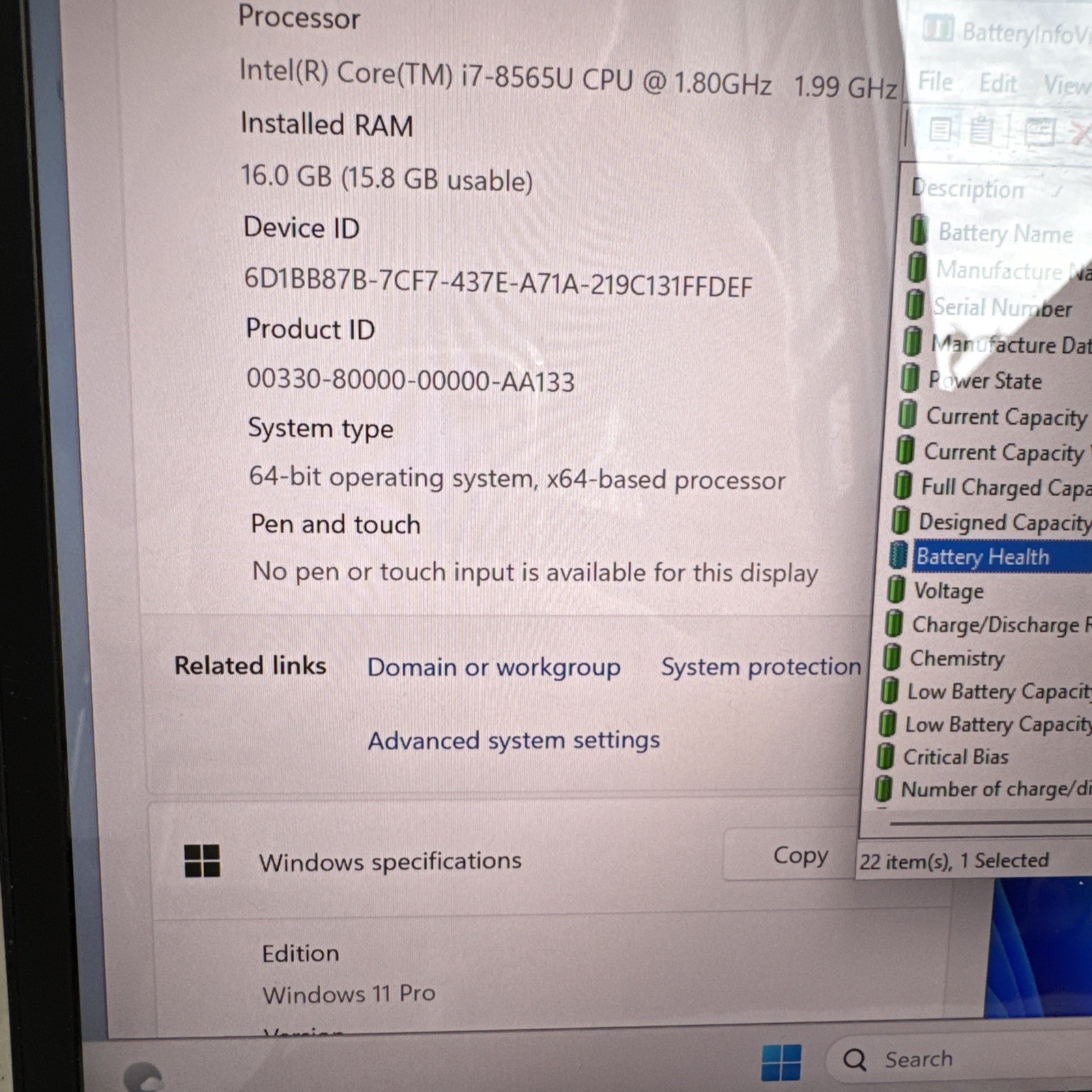
Task: Select the highlighted Battery Health row
Action: click(991, 556)
